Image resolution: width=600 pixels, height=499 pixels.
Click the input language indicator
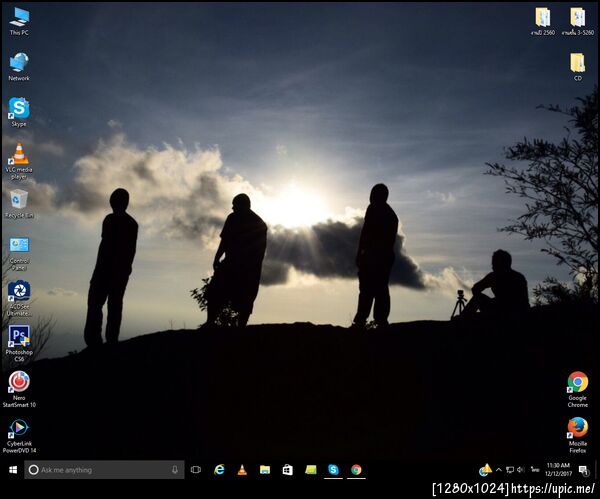point(535,470)
